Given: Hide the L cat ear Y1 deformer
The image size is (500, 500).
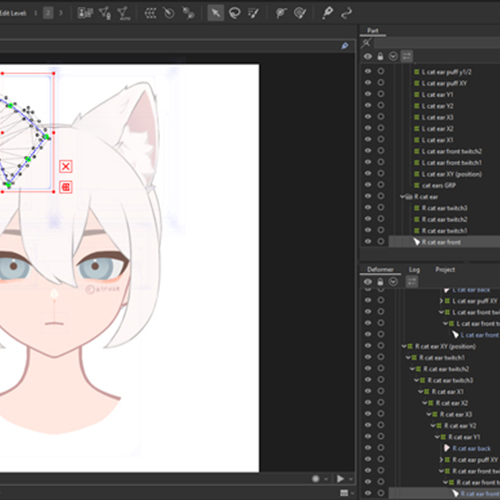Looking at the screenshot, I should (368, 94).
